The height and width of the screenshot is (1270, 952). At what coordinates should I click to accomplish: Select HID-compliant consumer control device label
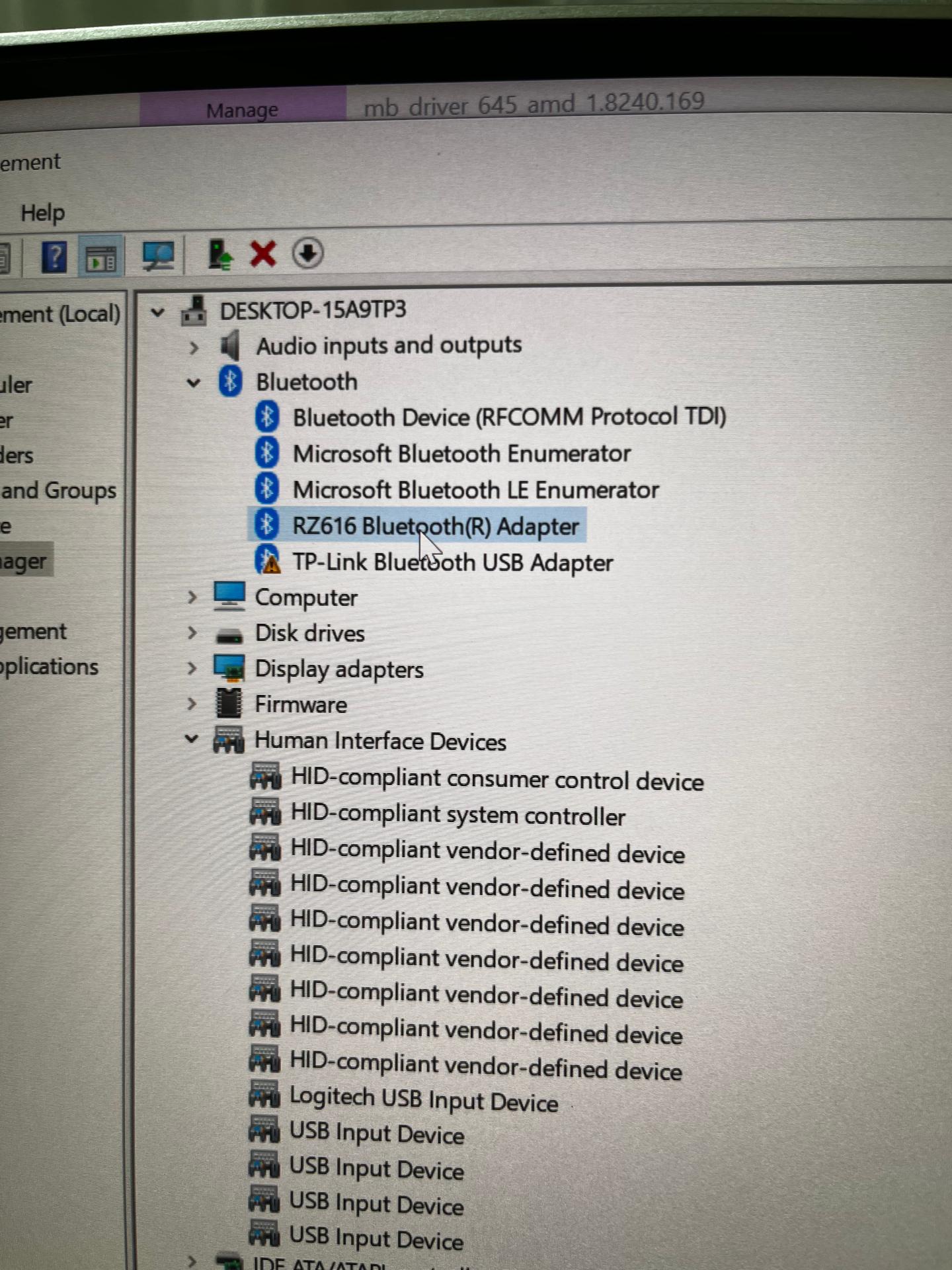[x=497, y=779]
